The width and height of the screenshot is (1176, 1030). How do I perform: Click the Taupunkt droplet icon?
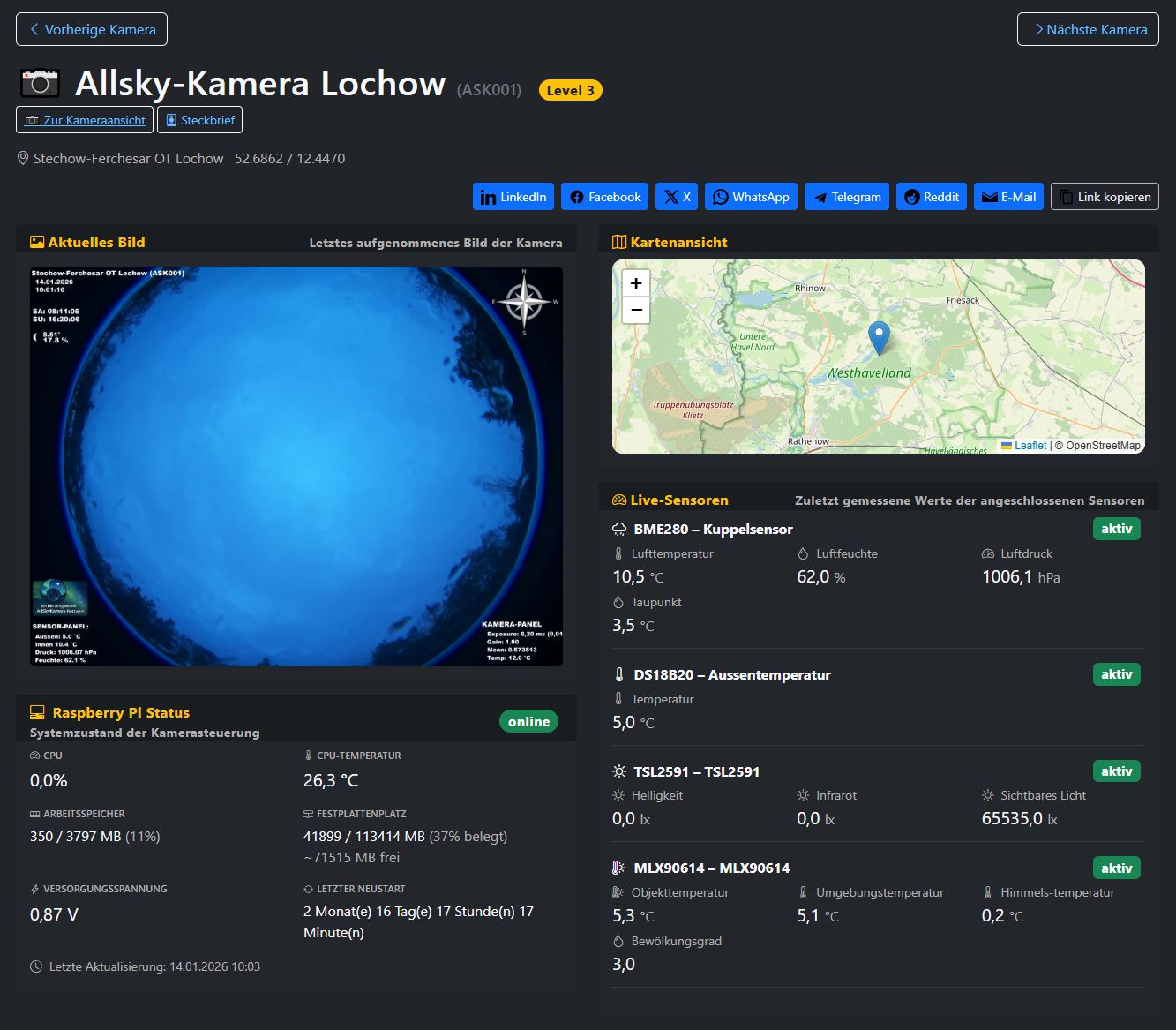coord(618,601)
